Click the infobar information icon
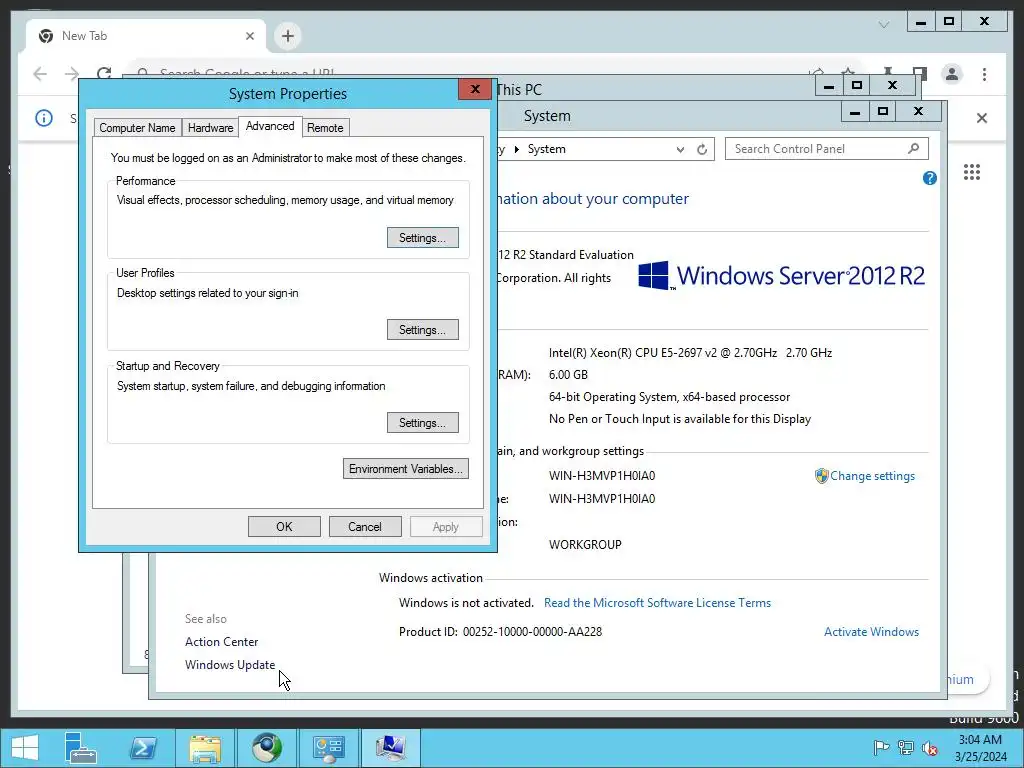Viewport: 1024px width, 768px height. point(44,118)
